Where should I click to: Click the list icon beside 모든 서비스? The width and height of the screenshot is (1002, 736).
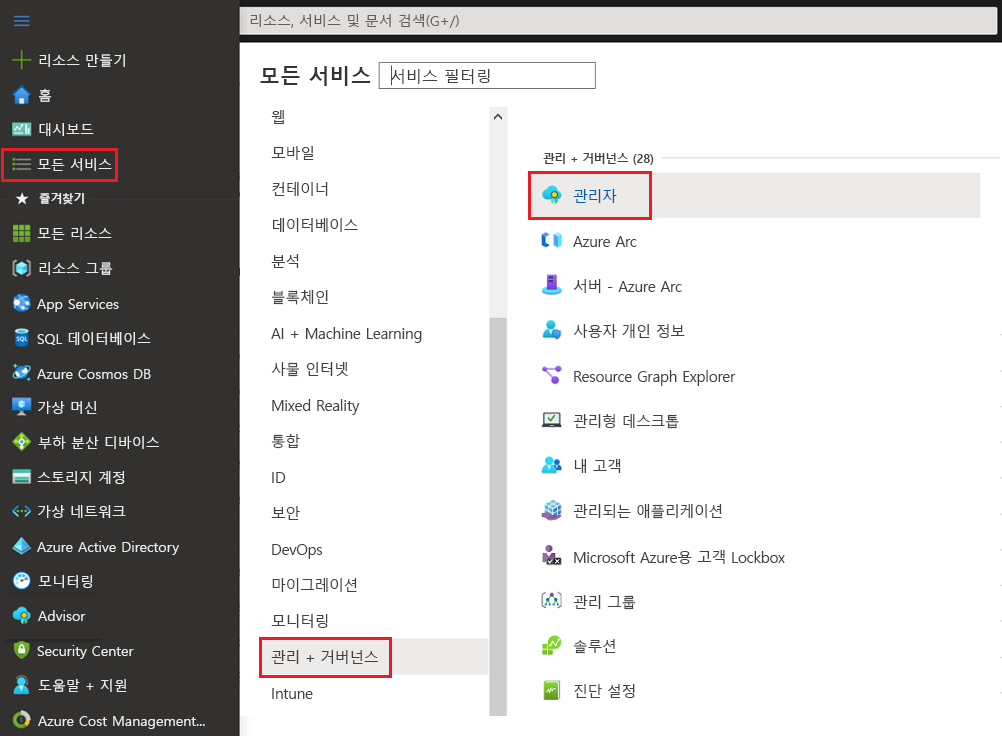click(21, 164)
